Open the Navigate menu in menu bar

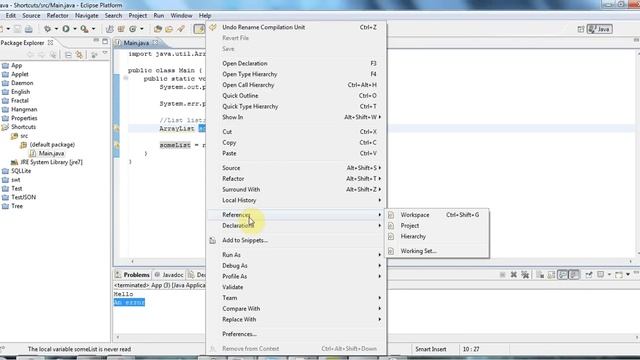coord(87,16)
